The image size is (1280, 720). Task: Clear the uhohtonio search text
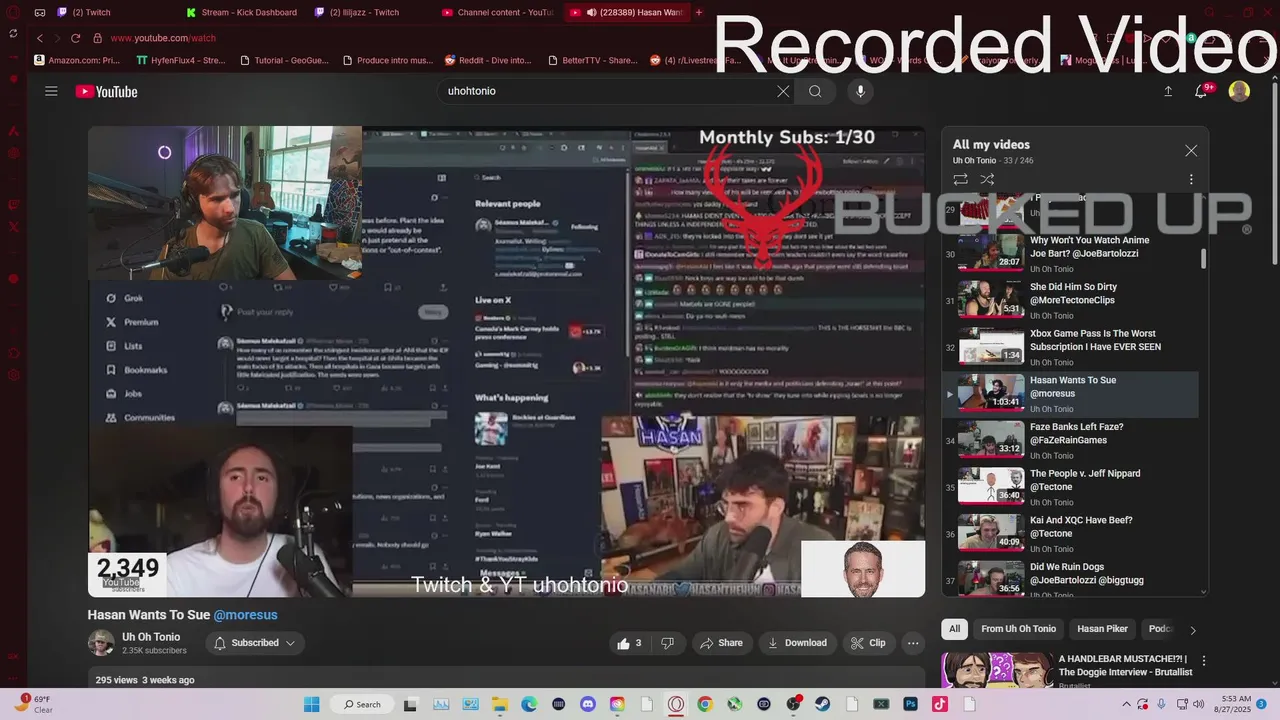(x=783, y=91)
